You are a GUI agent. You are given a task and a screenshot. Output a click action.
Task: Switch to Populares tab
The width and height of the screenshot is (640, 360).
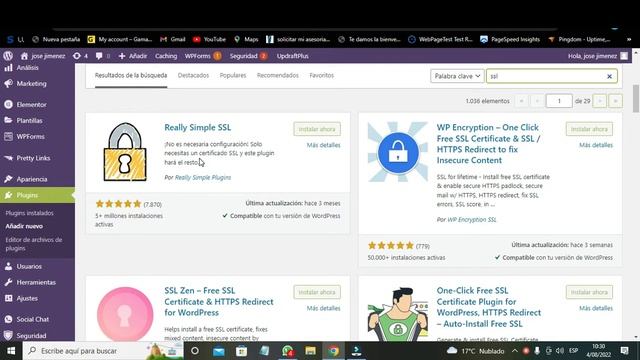click(233, 76)
